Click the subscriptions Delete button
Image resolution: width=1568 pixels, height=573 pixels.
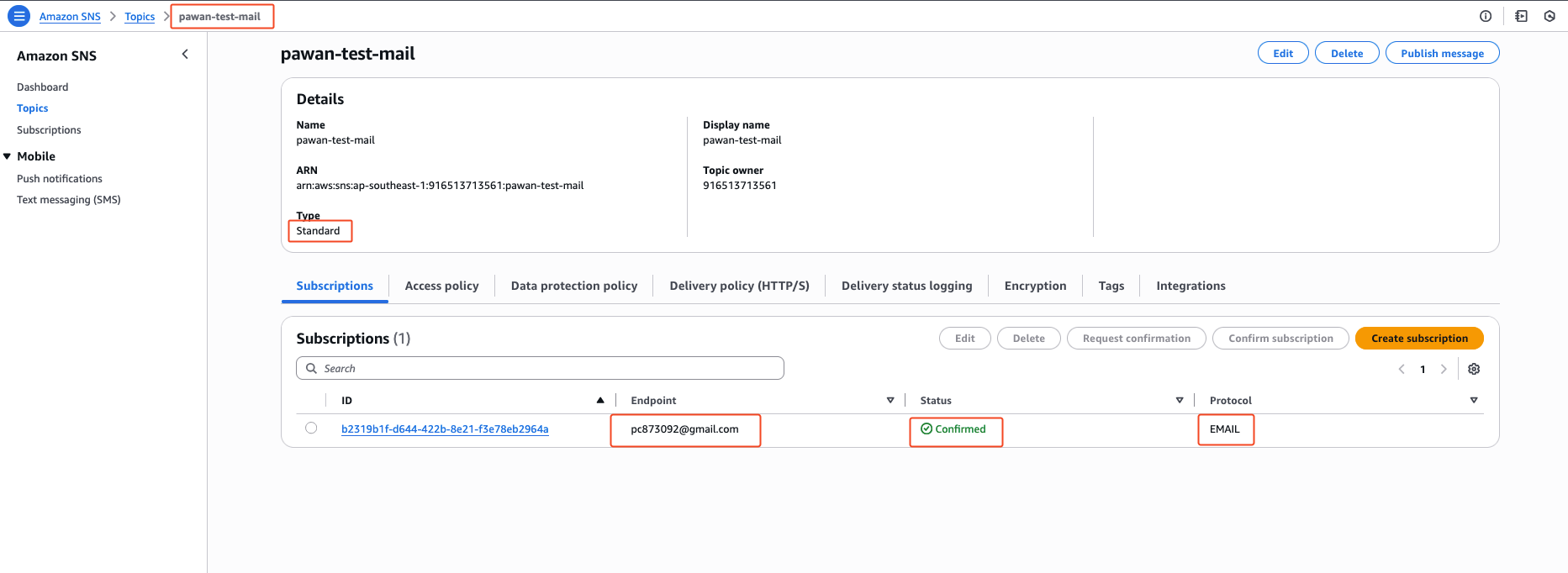pyautogui.click(x=1029, y=339)
